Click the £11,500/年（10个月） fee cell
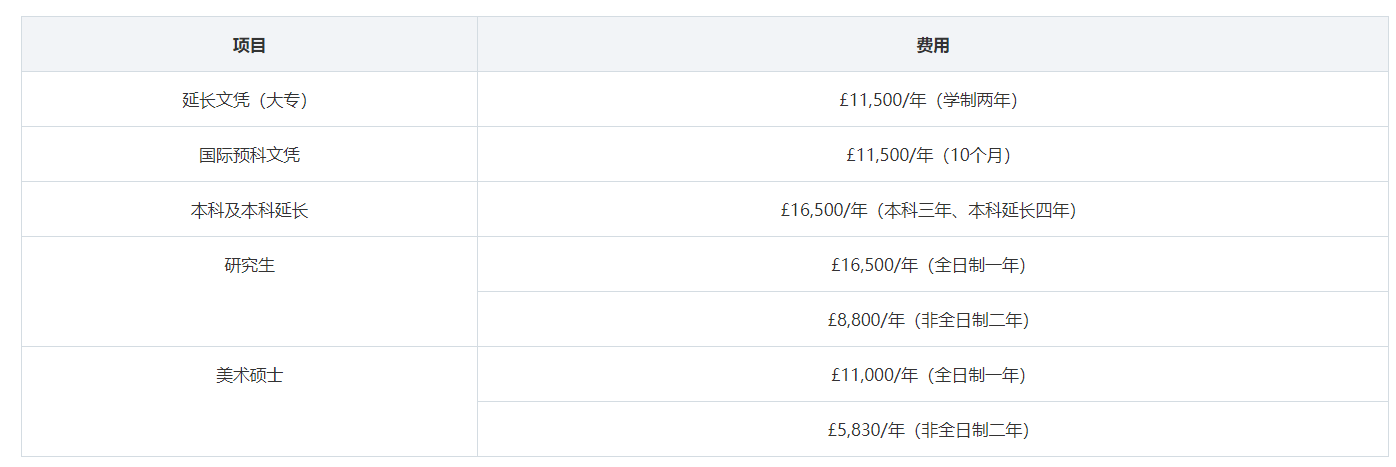The width and height of the screenshot is (1396, 467). pos(932,155)
